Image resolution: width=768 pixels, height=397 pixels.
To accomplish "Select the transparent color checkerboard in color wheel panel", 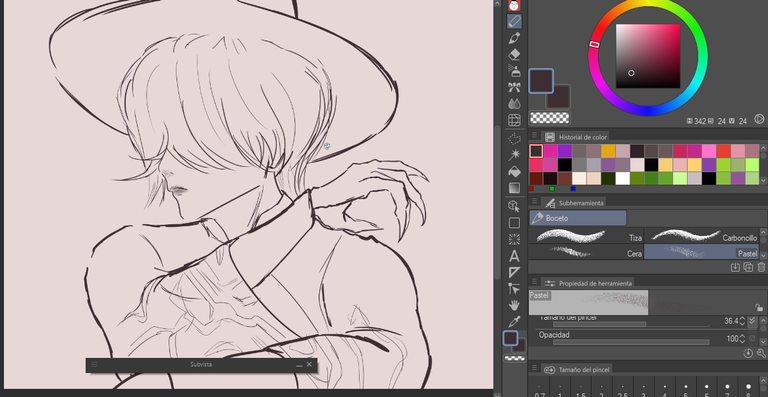I will pos(550,117).
